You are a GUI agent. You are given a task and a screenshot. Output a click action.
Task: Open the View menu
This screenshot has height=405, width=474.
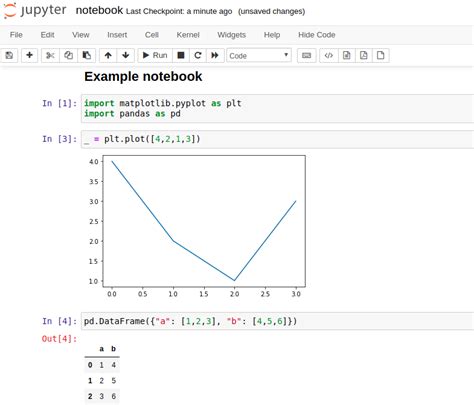coord(81,35)
